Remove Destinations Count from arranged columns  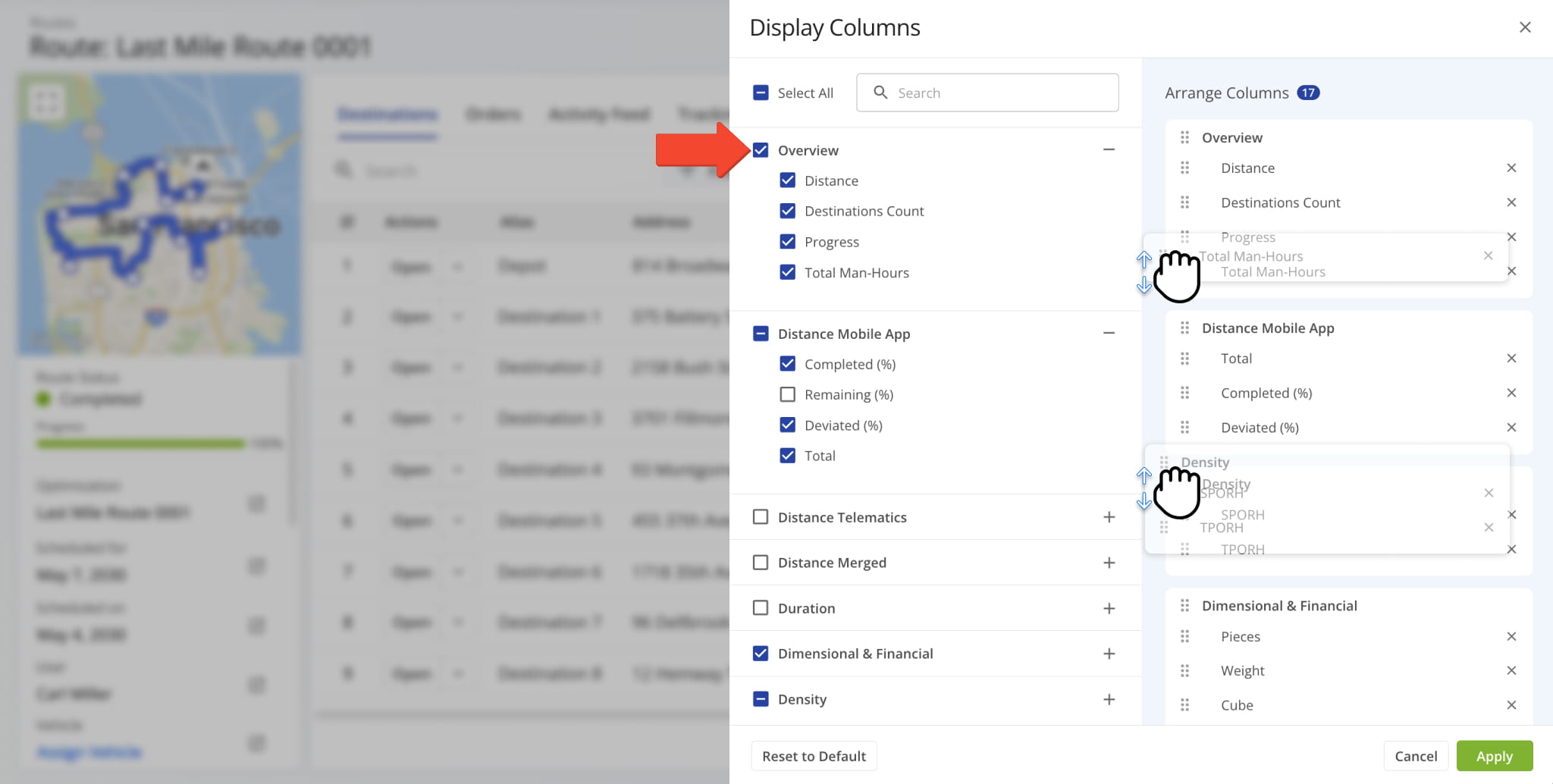coord(1511,202)
